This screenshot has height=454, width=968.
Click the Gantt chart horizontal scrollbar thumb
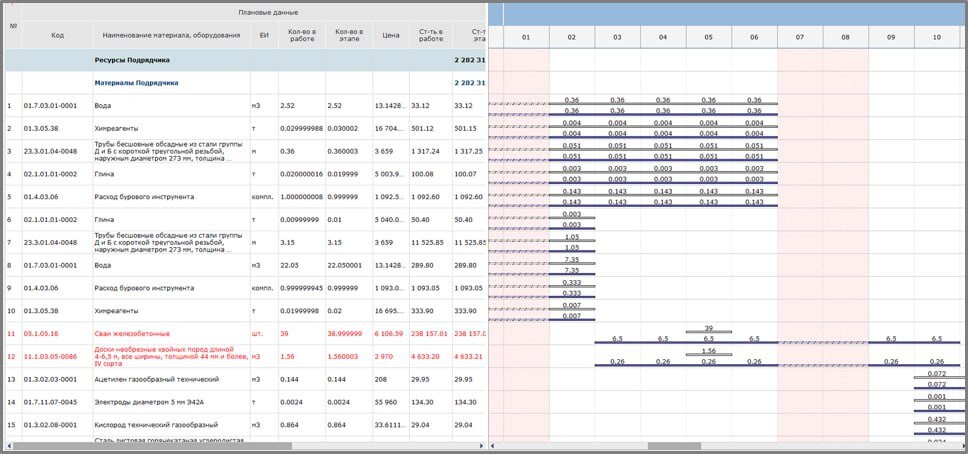click(x=673, y=446)
